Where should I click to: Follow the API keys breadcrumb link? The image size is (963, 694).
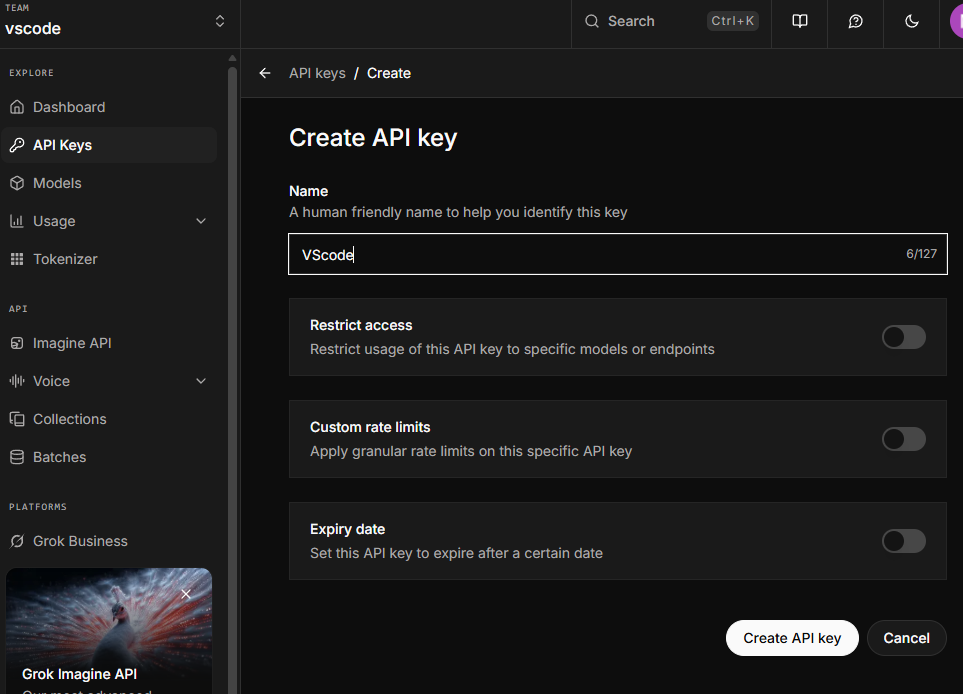(318, 73)
